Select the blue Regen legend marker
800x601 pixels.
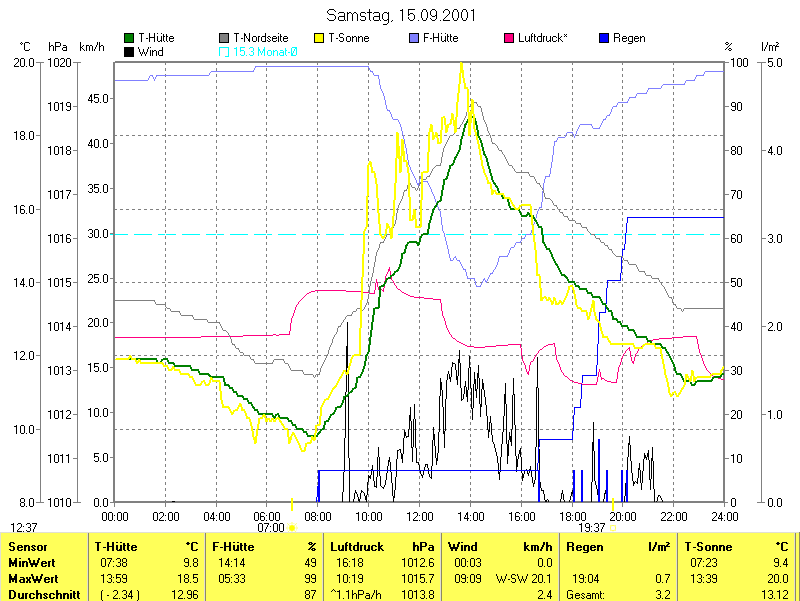tap(604, 38)
